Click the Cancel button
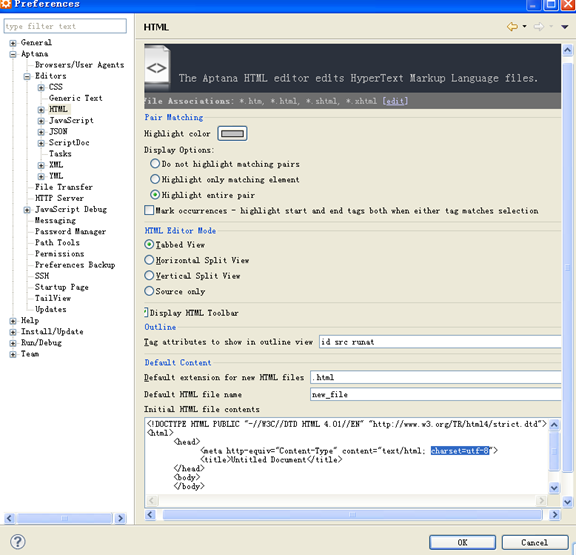The height and width of the screenshot is (555, 576). (x=534, y=543)
